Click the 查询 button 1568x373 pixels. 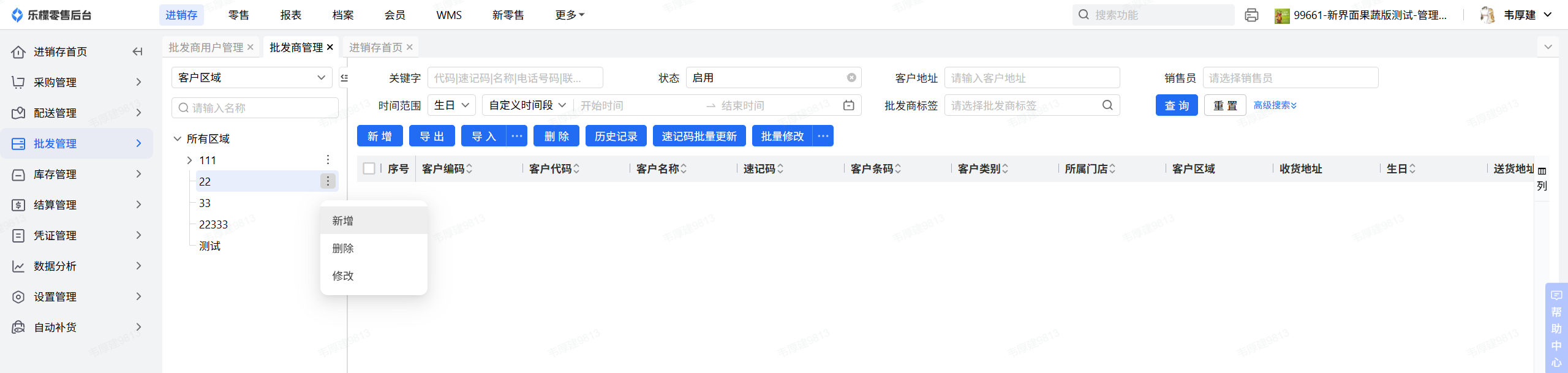pos(1177,105)
